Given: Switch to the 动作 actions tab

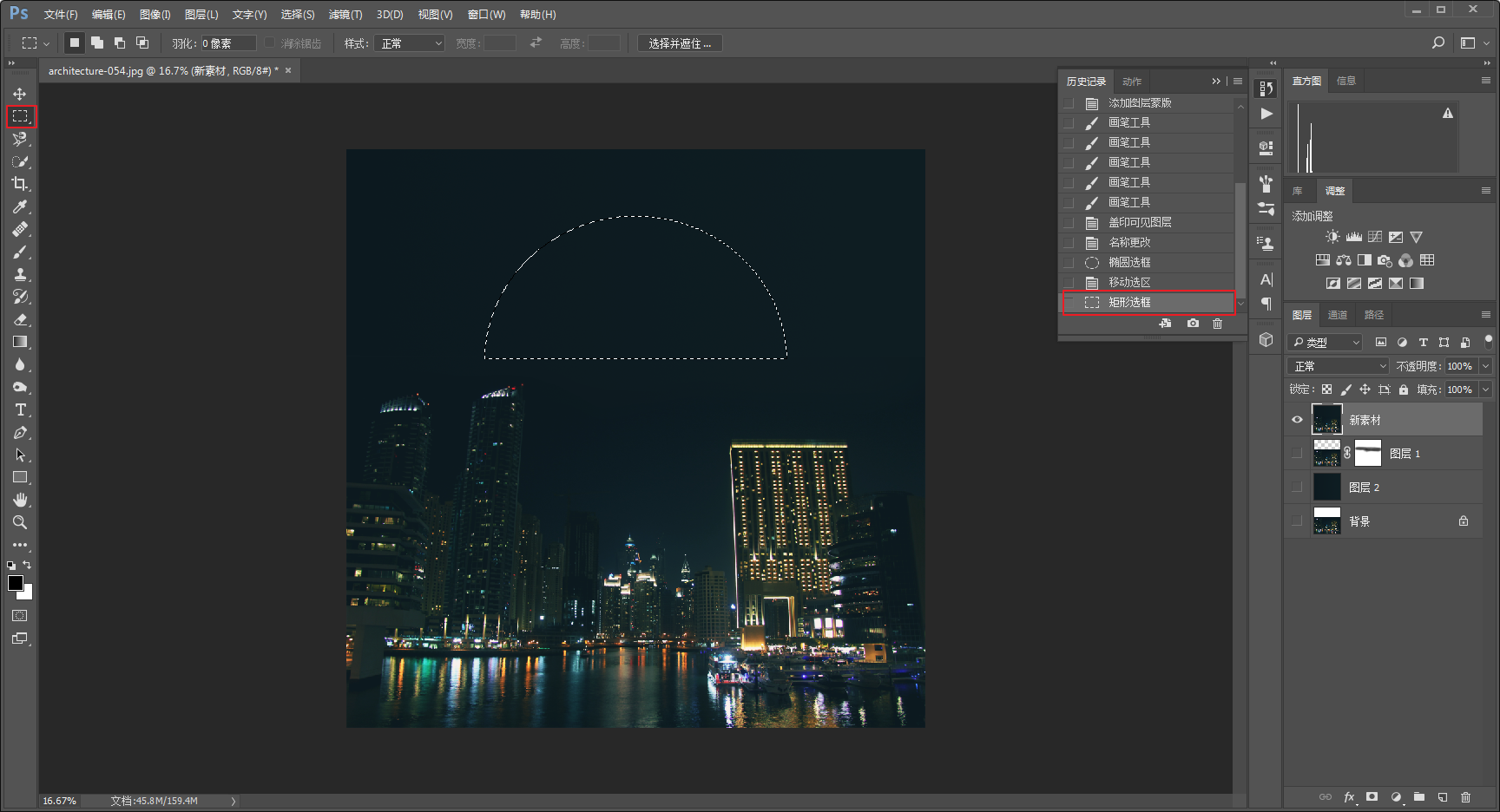Looking at the screenshot, I should pos(1132,82).
